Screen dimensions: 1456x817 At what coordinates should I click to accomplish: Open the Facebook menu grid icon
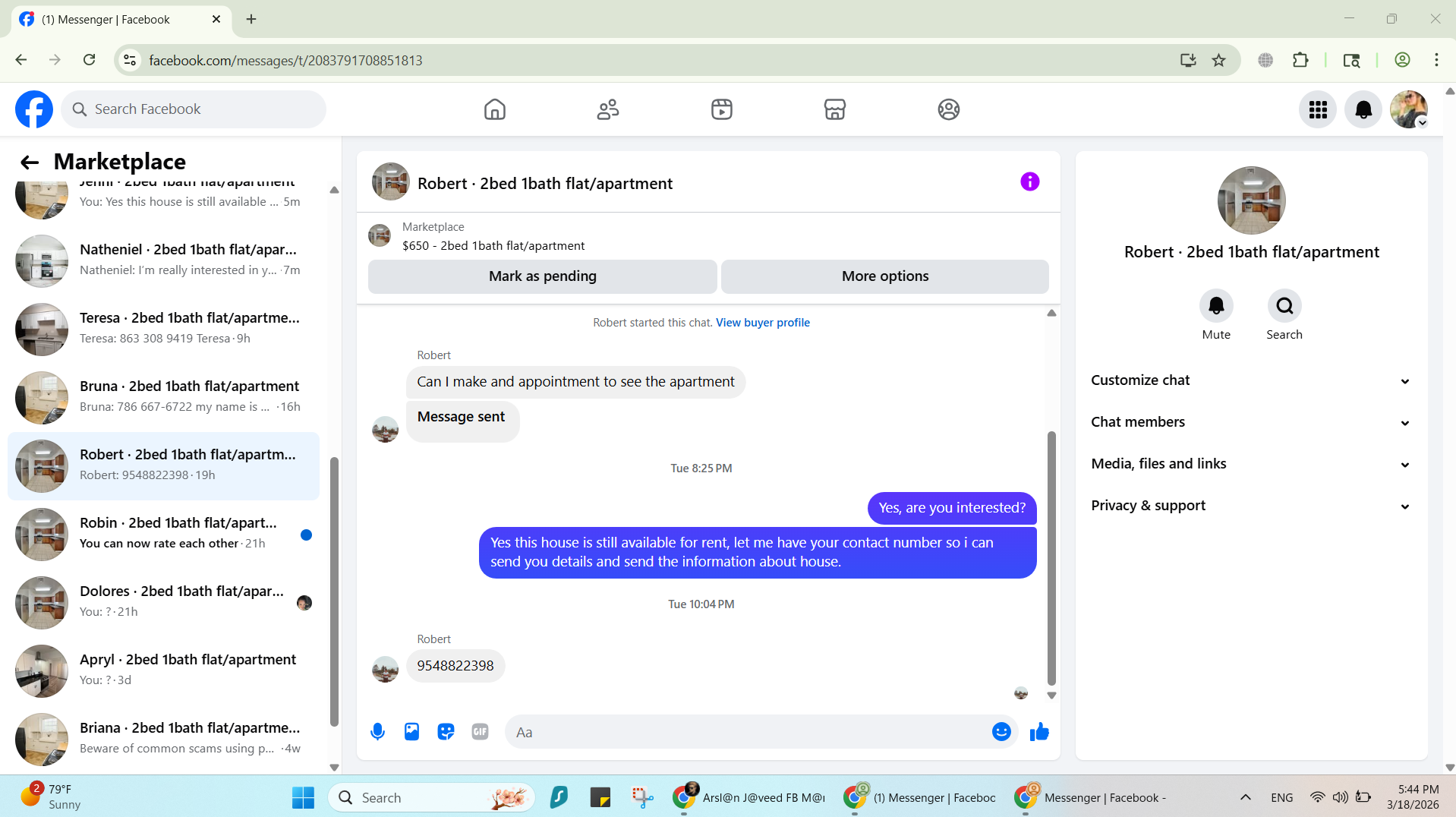click(1318, 110)
